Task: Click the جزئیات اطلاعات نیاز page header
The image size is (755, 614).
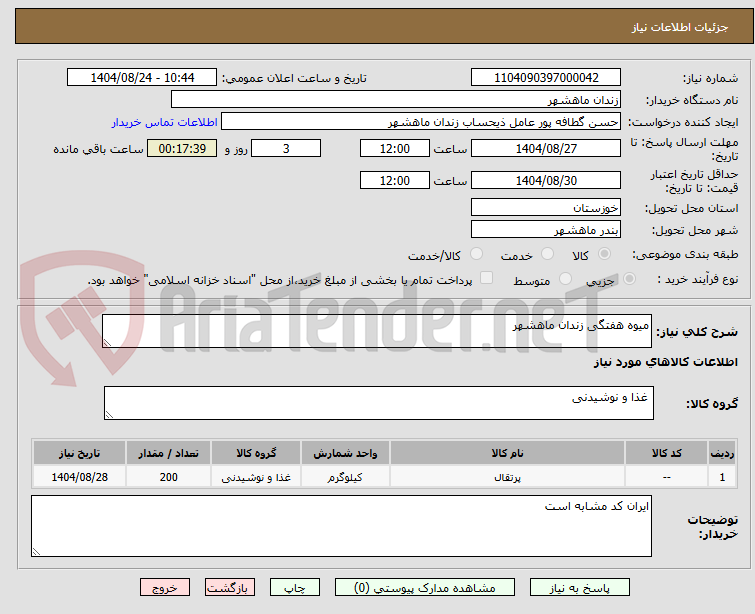Action: tap(679, 27)
